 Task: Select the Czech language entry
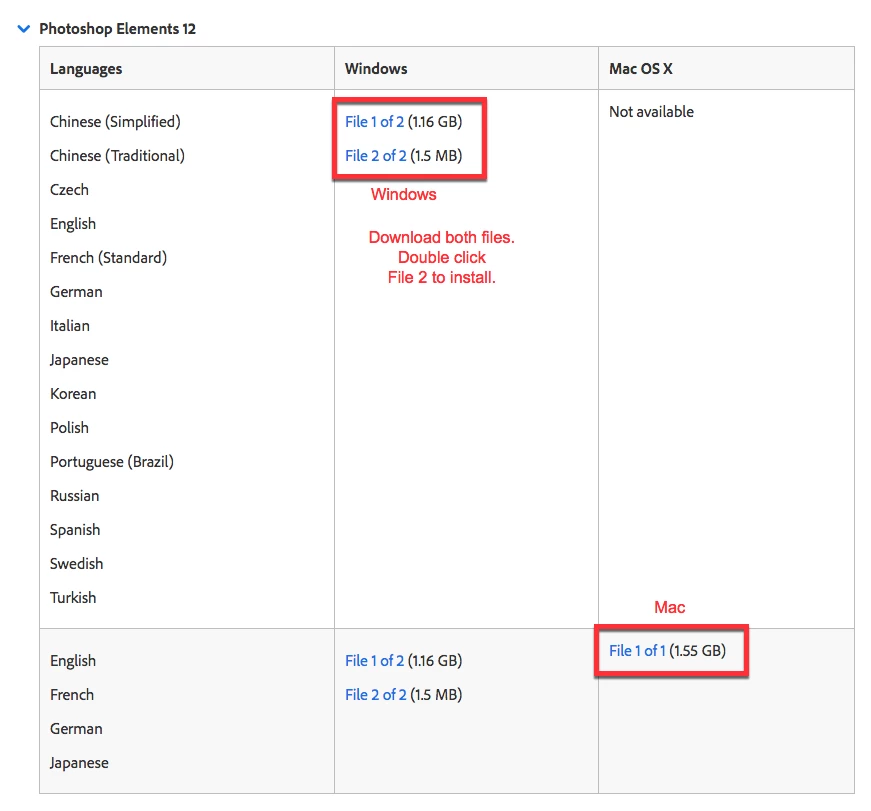tap(69, 190)
